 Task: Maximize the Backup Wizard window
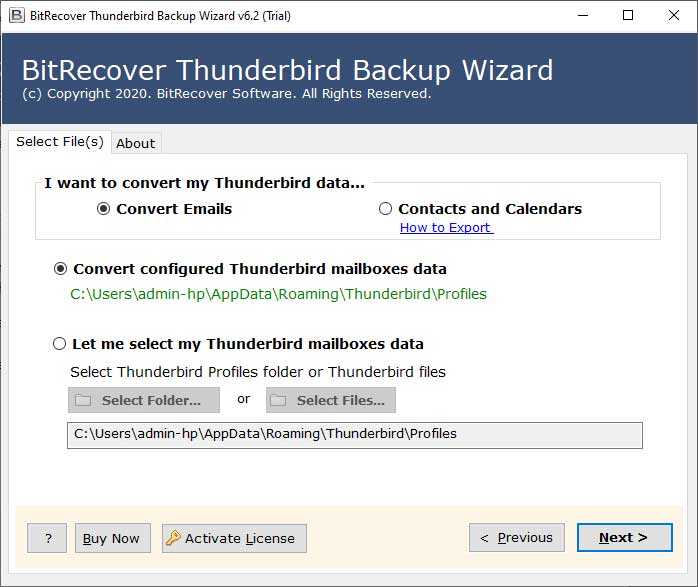[627, 15]
